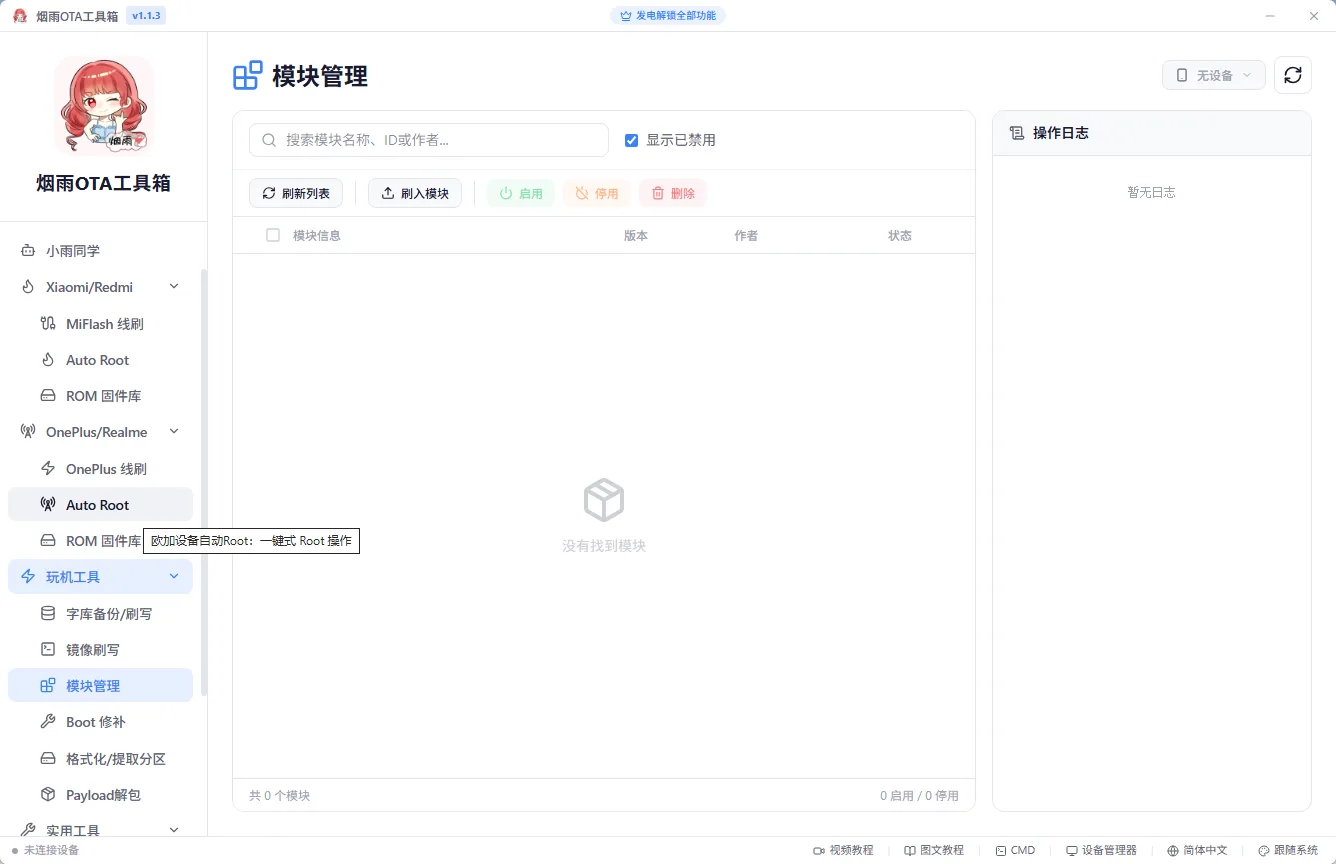The width and height of the screenshot is (1336, 864).
Task: Launch CMD from the status bar
Action: tap(1015, 850)
